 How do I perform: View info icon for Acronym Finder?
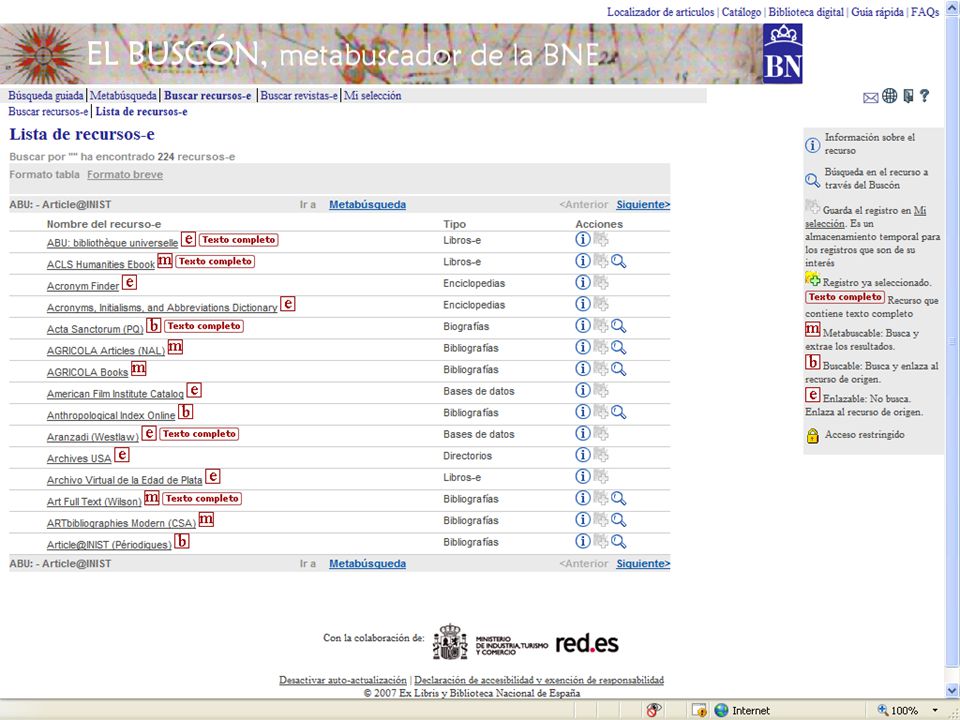(x=582, y=282)
